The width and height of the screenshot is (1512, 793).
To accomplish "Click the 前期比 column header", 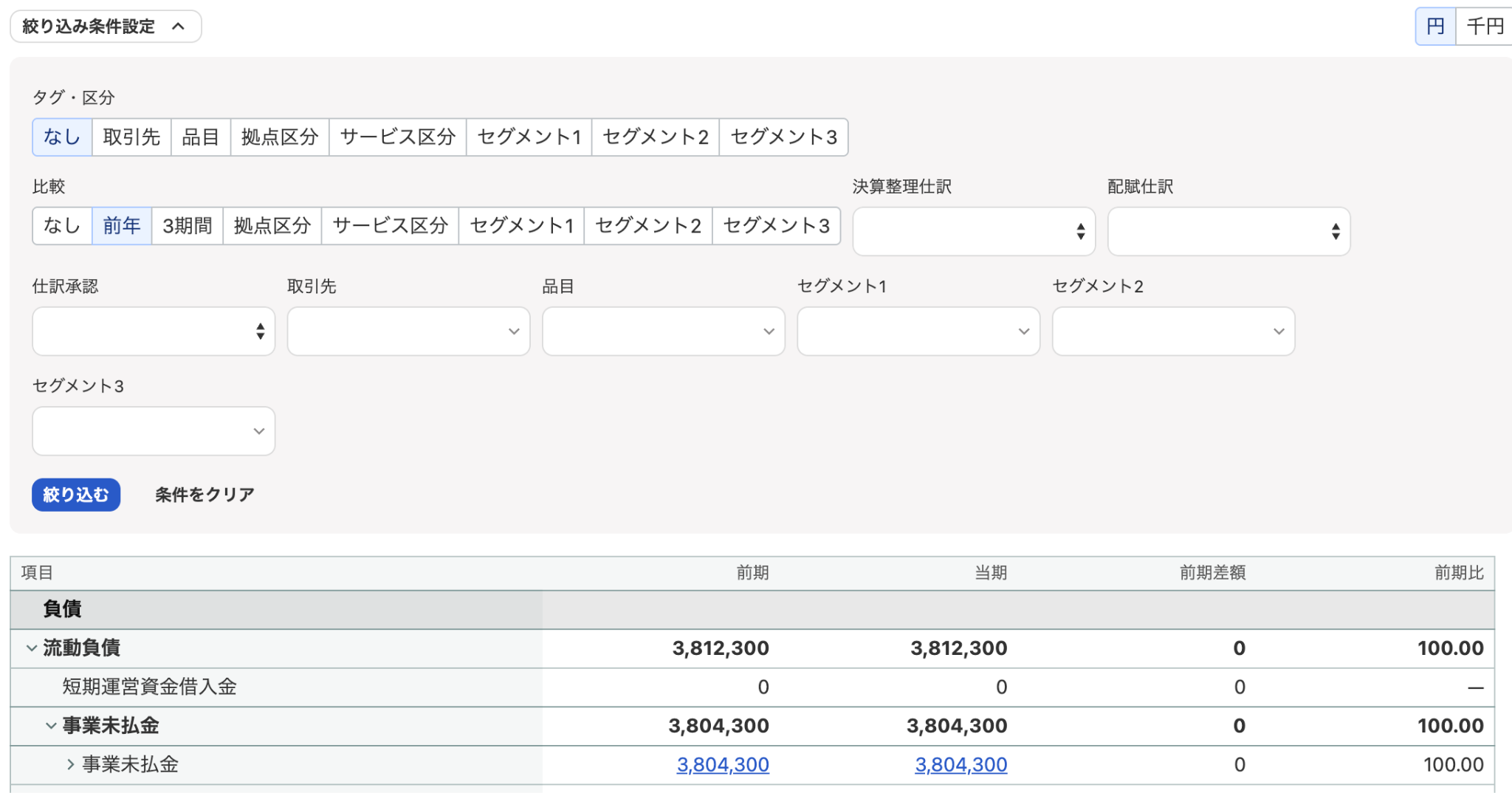I will 1459,573.
